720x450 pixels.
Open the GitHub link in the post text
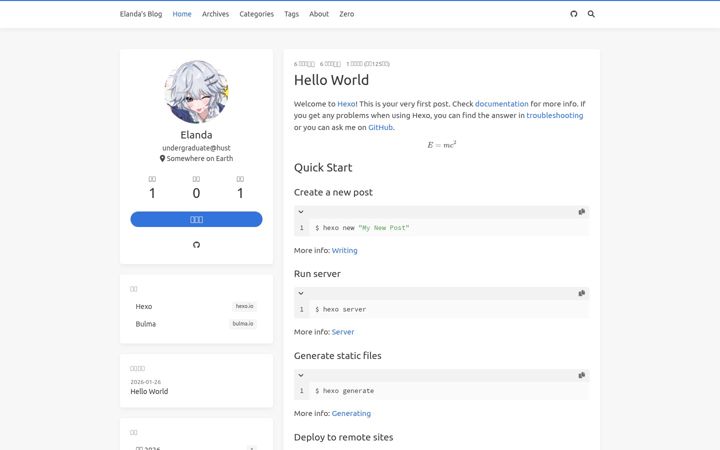tap(380, 127)
